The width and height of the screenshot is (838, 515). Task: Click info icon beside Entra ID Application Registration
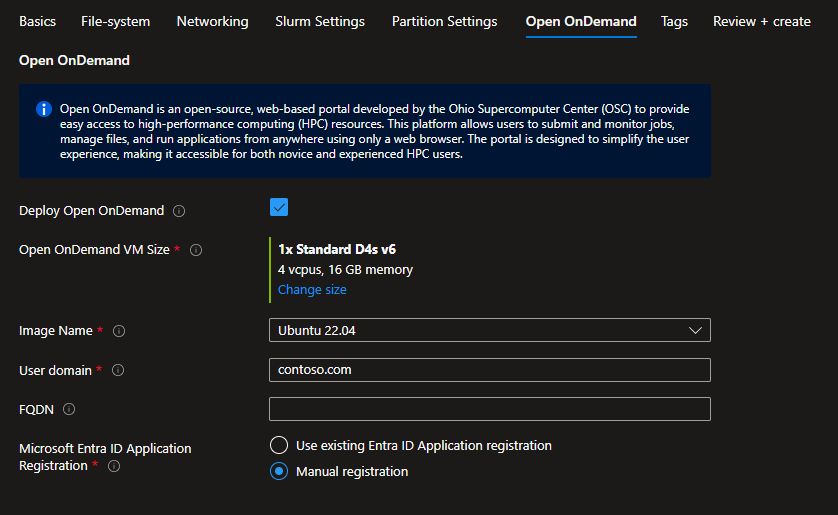tap(114, 466)
